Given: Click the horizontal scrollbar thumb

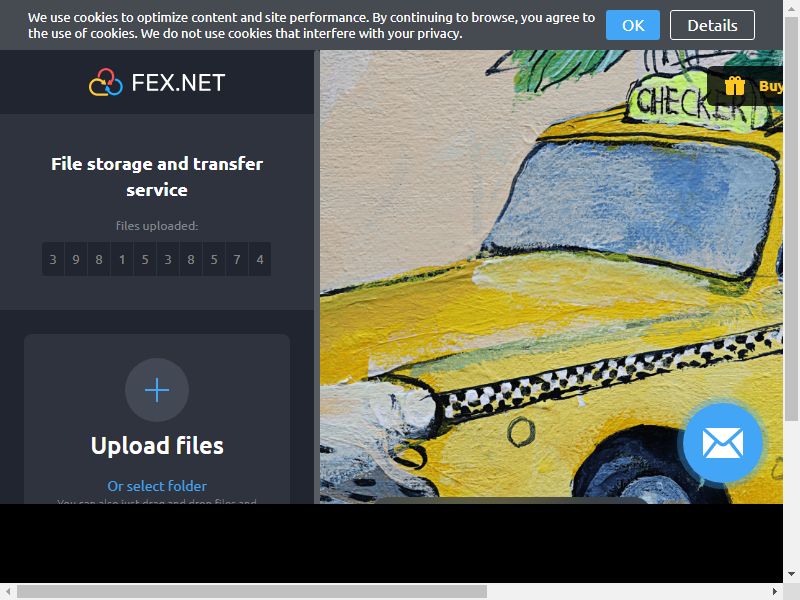Looking at the screenshot, I should (252, 592).
